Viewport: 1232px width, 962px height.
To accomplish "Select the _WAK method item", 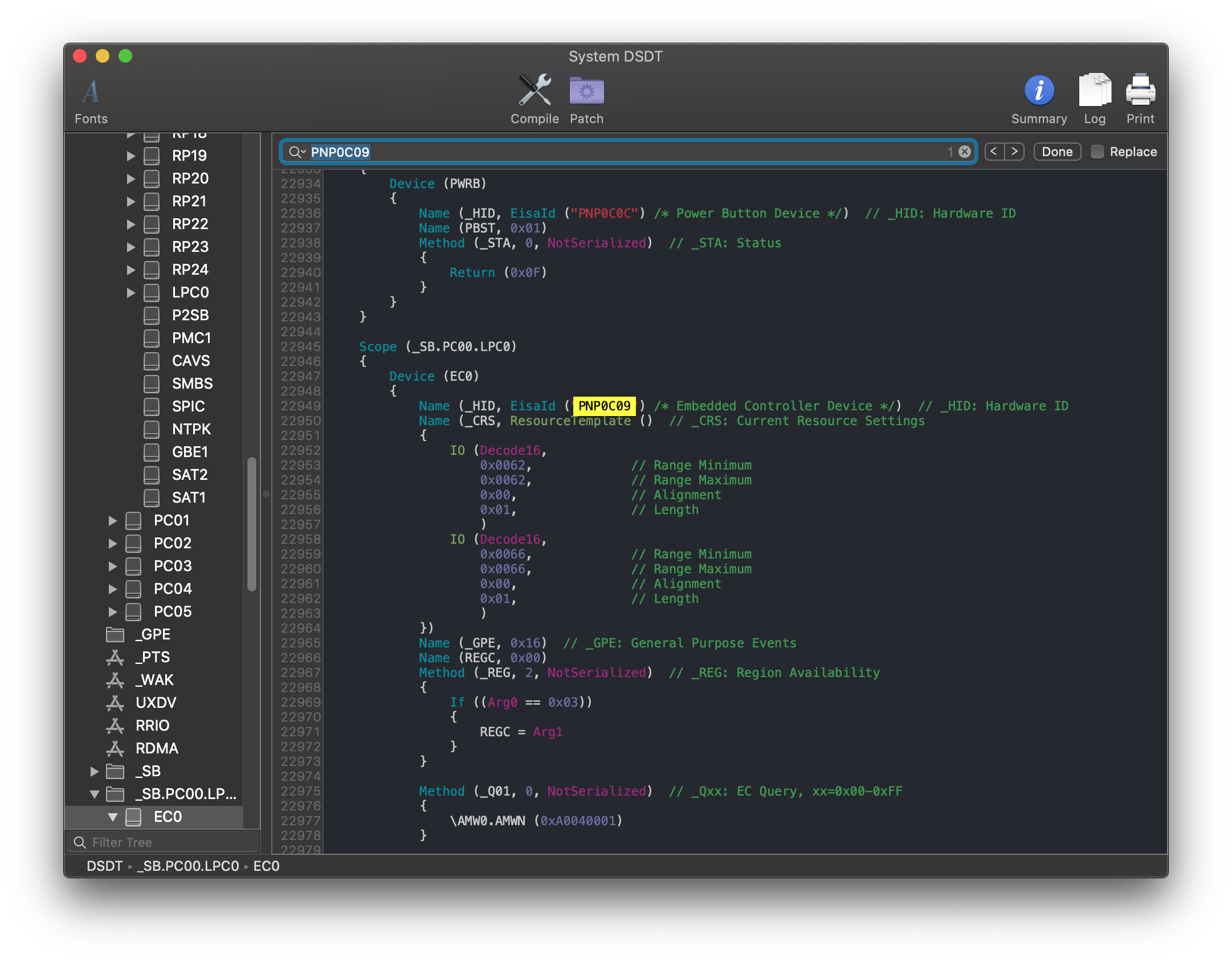I will pos(154,680).
